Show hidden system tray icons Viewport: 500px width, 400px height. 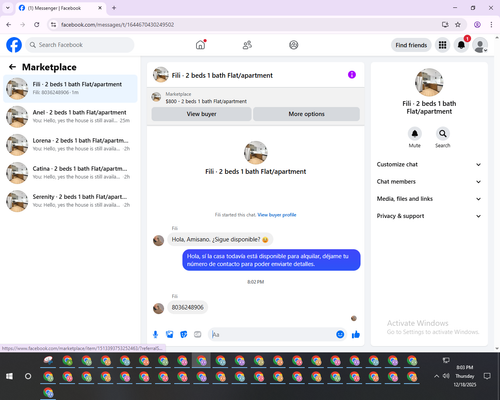pos(436,376)
